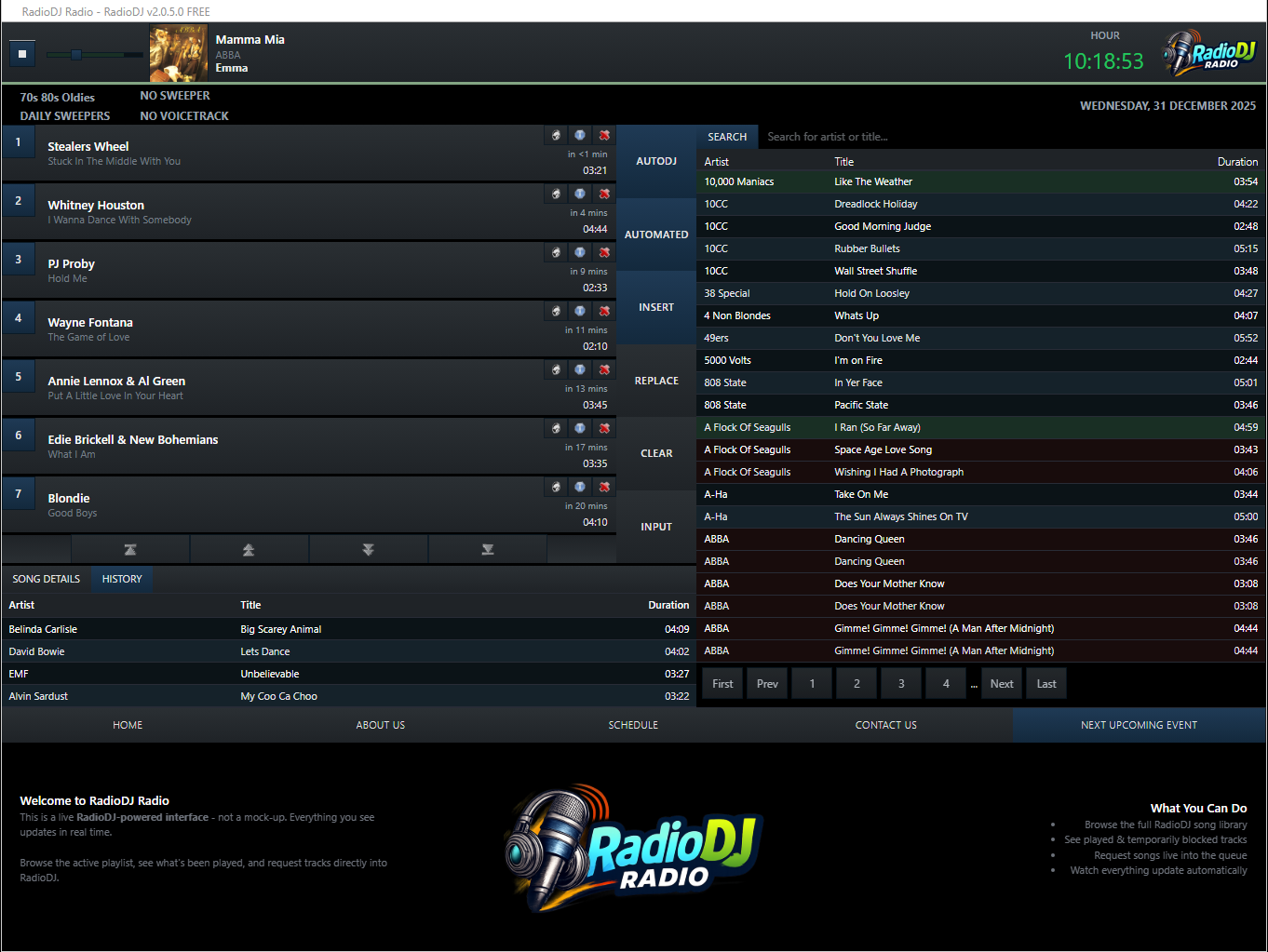Send selected track to bottom of queue
The height and width of the screenshot is (952, 1268).
[488, 548]
